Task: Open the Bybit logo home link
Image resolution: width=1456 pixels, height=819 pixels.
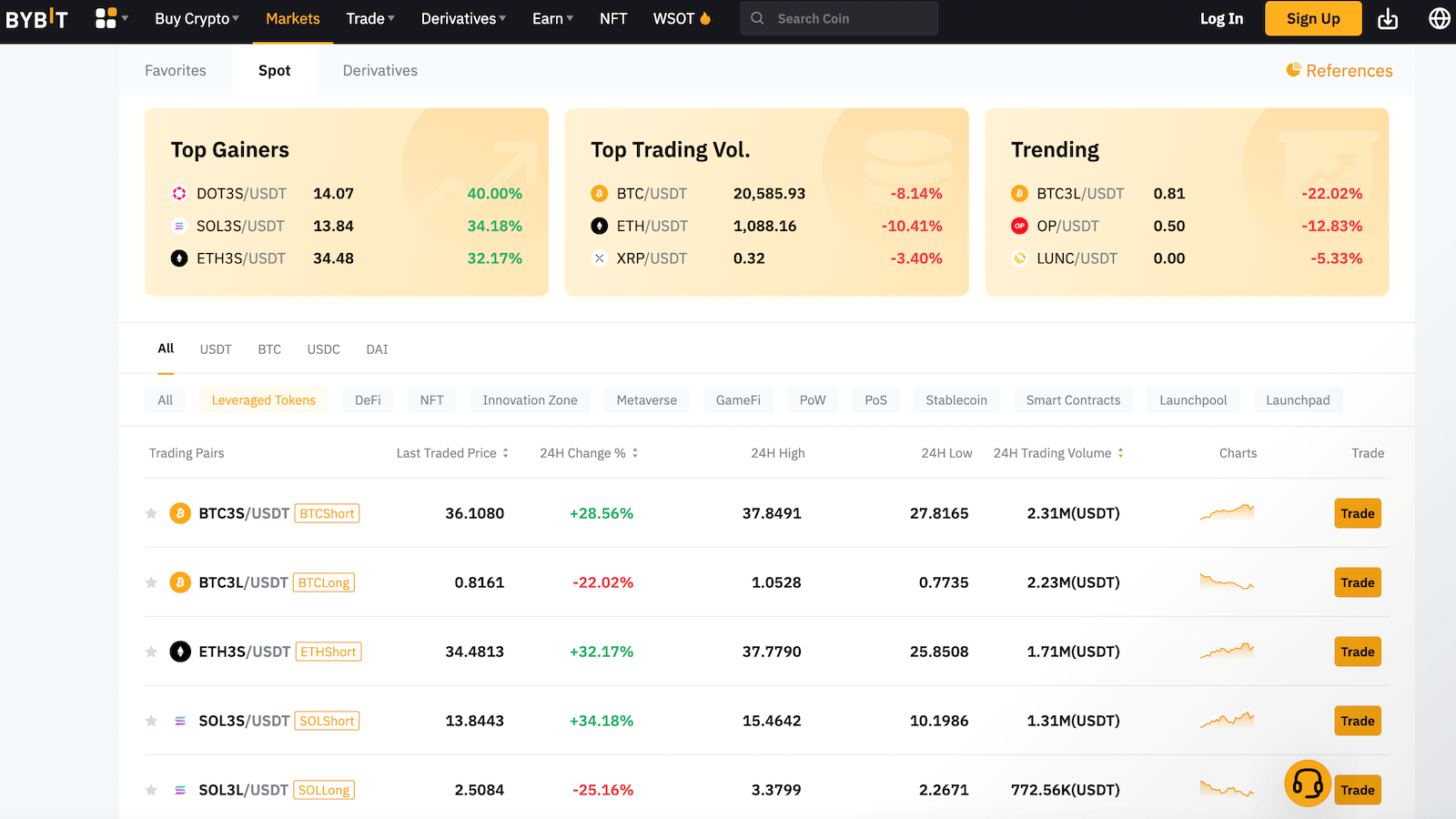Action: point(37,18)
